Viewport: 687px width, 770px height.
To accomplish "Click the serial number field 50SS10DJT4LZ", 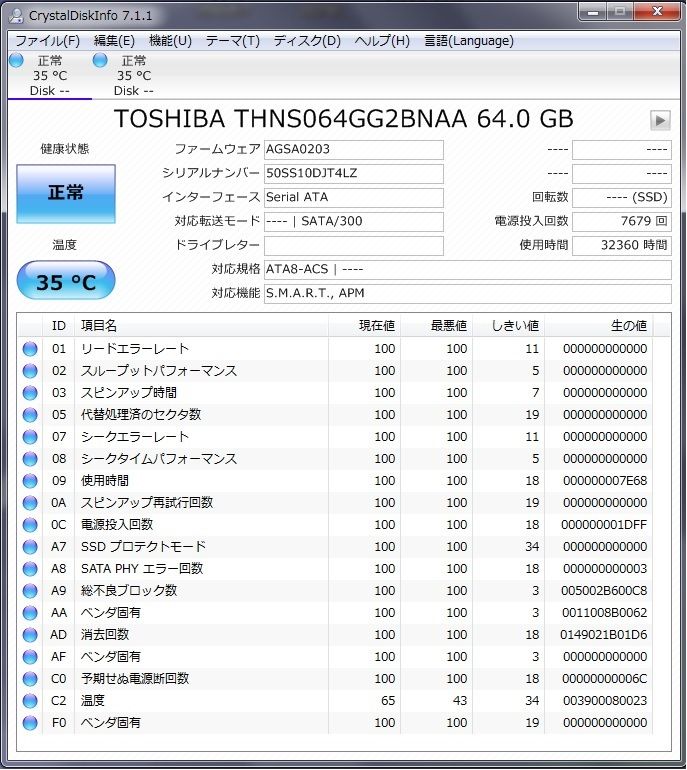I will point(354,173).
